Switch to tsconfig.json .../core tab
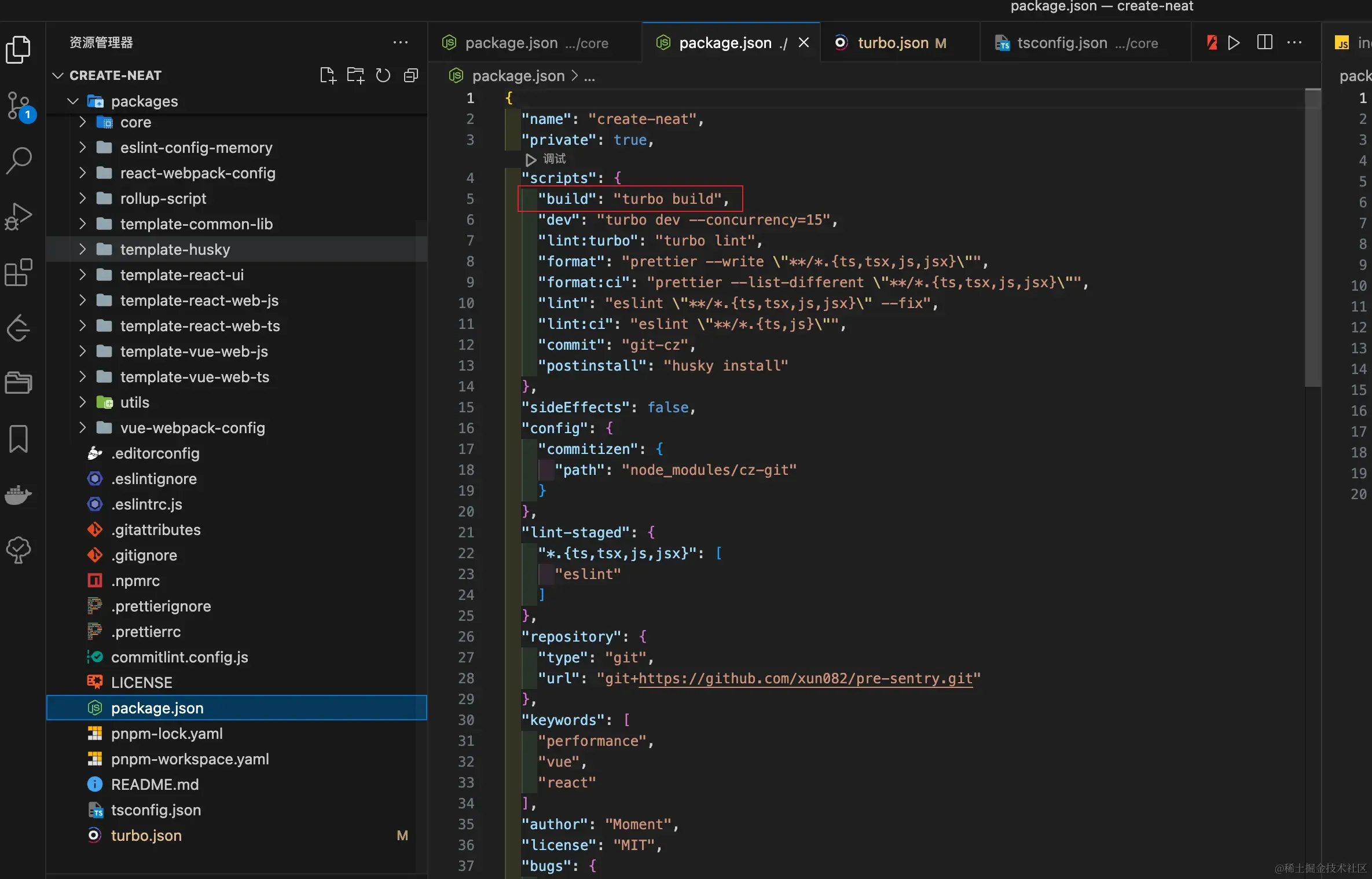 1085,42
